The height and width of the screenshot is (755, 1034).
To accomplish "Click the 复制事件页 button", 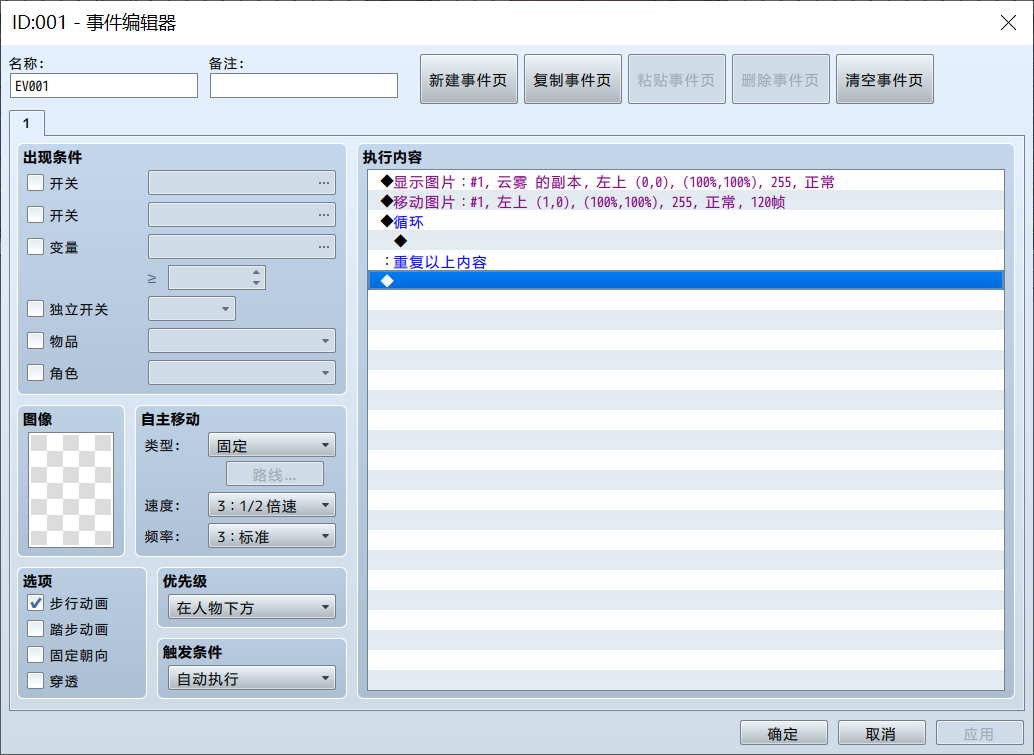I will [x=573, y=79].
